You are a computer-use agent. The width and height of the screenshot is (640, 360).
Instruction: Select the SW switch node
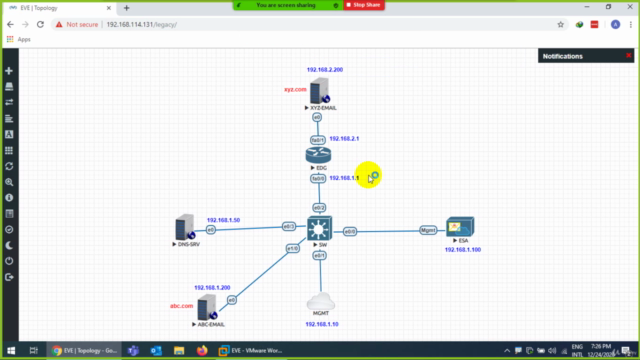(319, 228)
